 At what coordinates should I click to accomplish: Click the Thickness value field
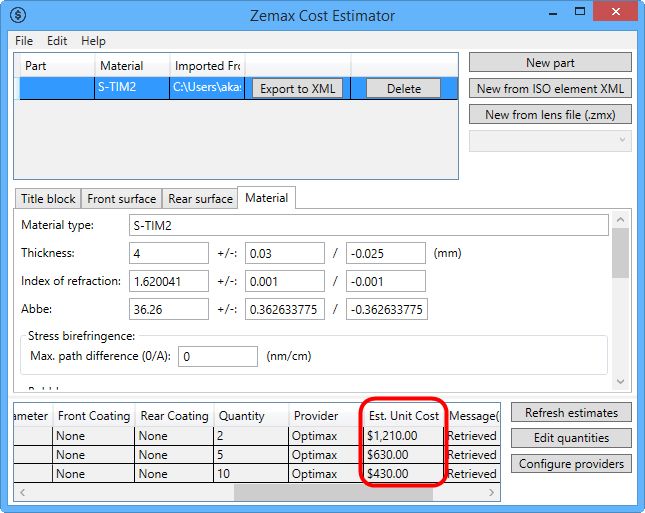(169, 253)
